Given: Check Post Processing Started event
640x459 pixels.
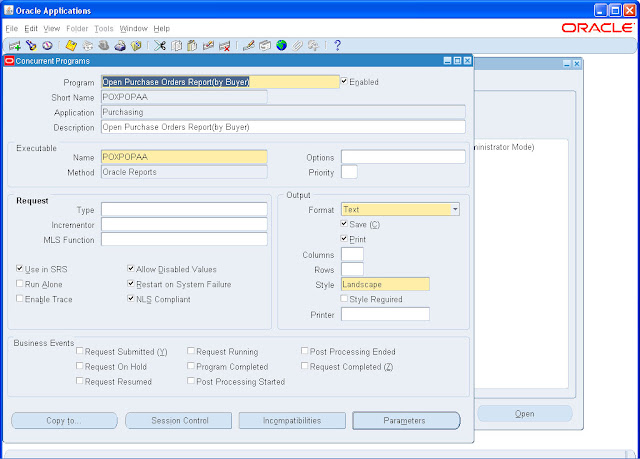Looking at the screenshot, I should pyautogui.click(x=191, y=381).
